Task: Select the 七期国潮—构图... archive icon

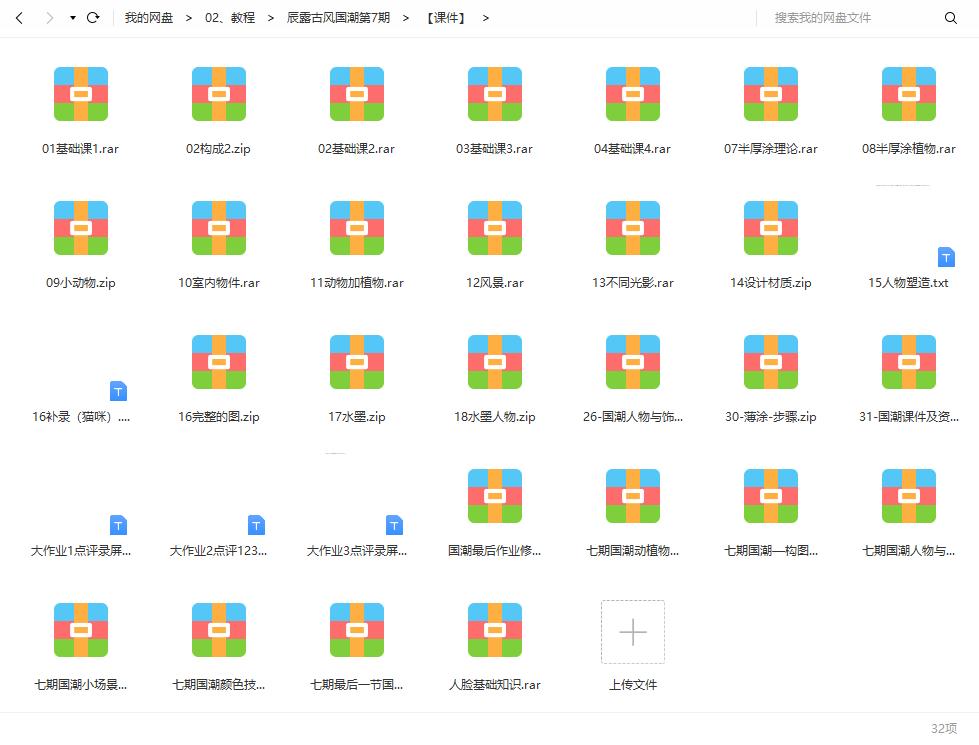Action: (771, 496)
